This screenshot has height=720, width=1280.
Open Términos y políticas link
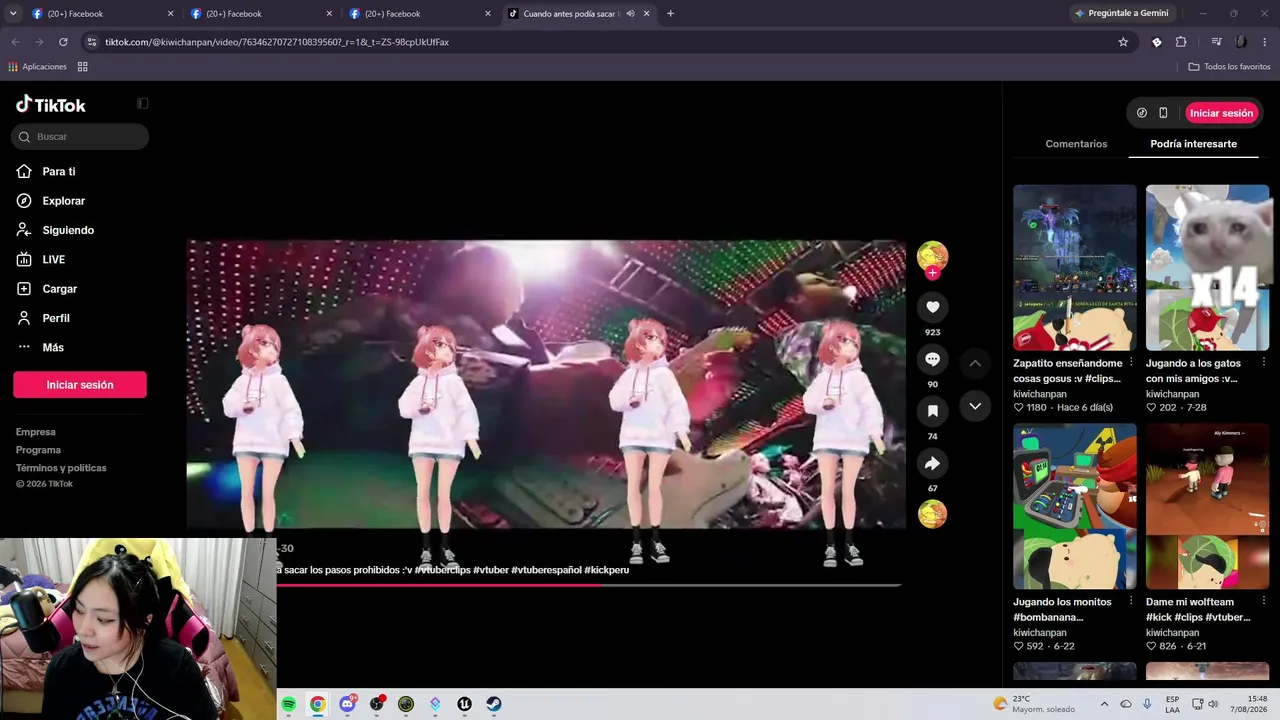click(61, 468)
